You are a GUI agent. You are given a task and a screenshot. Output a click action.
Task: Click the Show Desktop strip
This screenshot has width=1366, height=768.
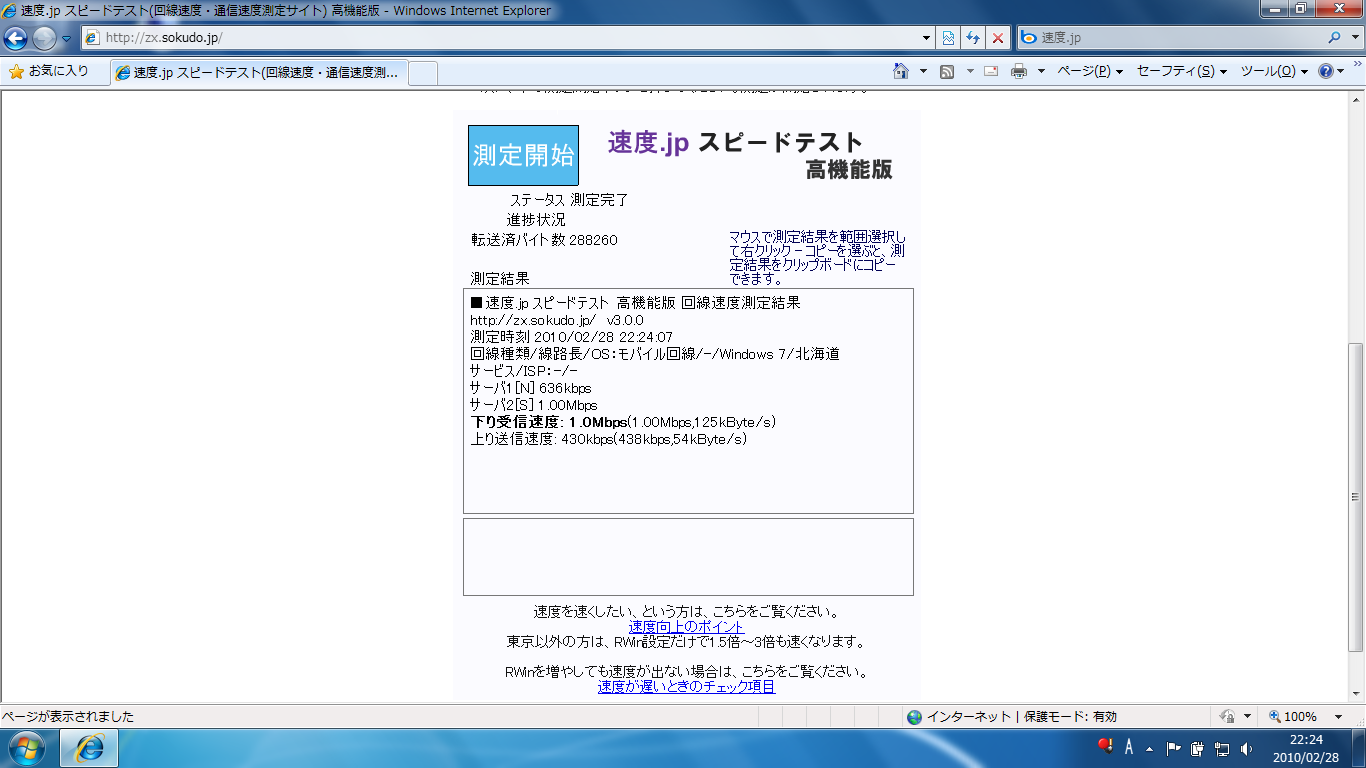[1358, 748]
